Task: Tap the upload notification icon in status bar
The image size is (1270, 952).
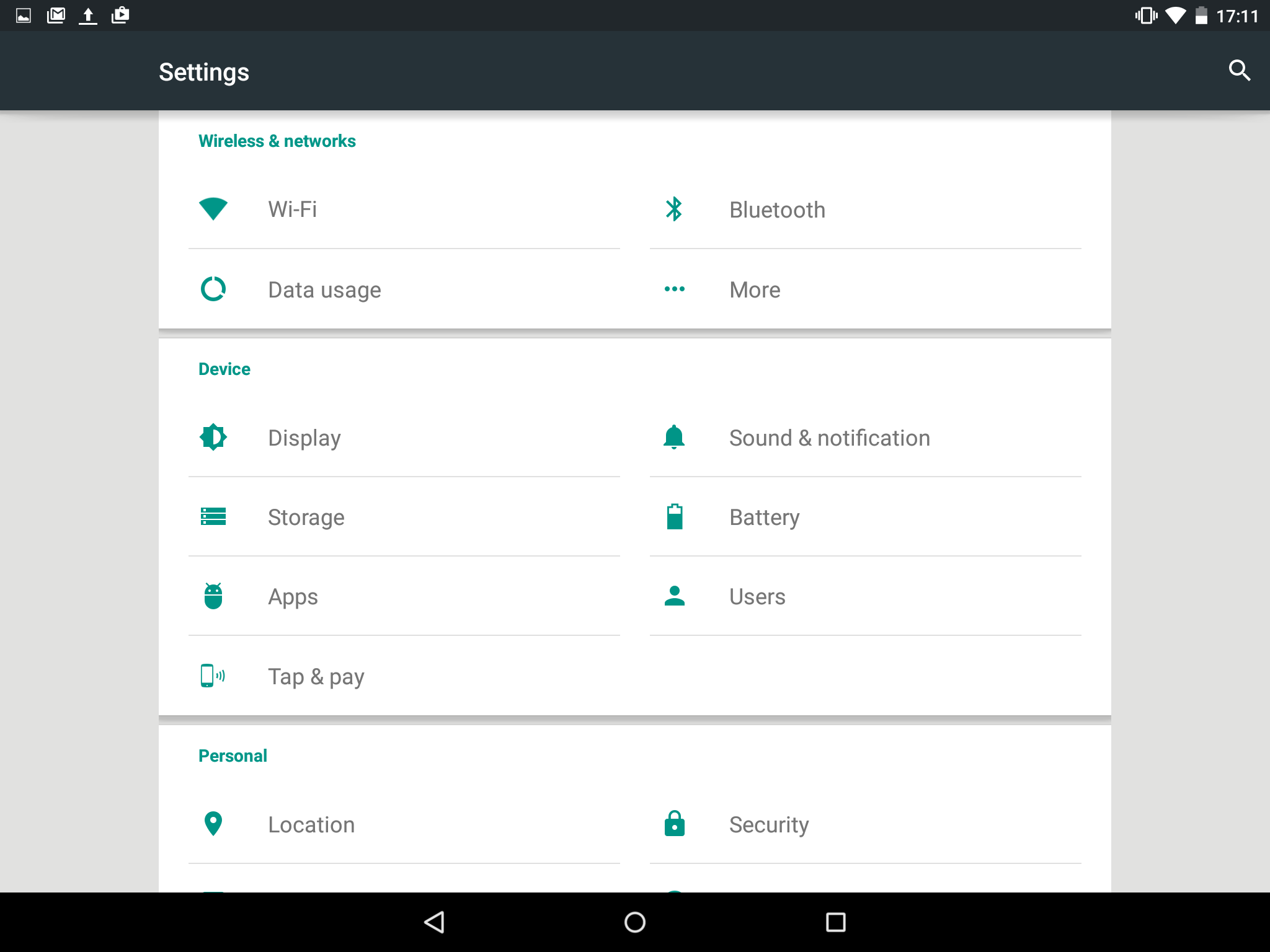Action: (x=88, y=15)
